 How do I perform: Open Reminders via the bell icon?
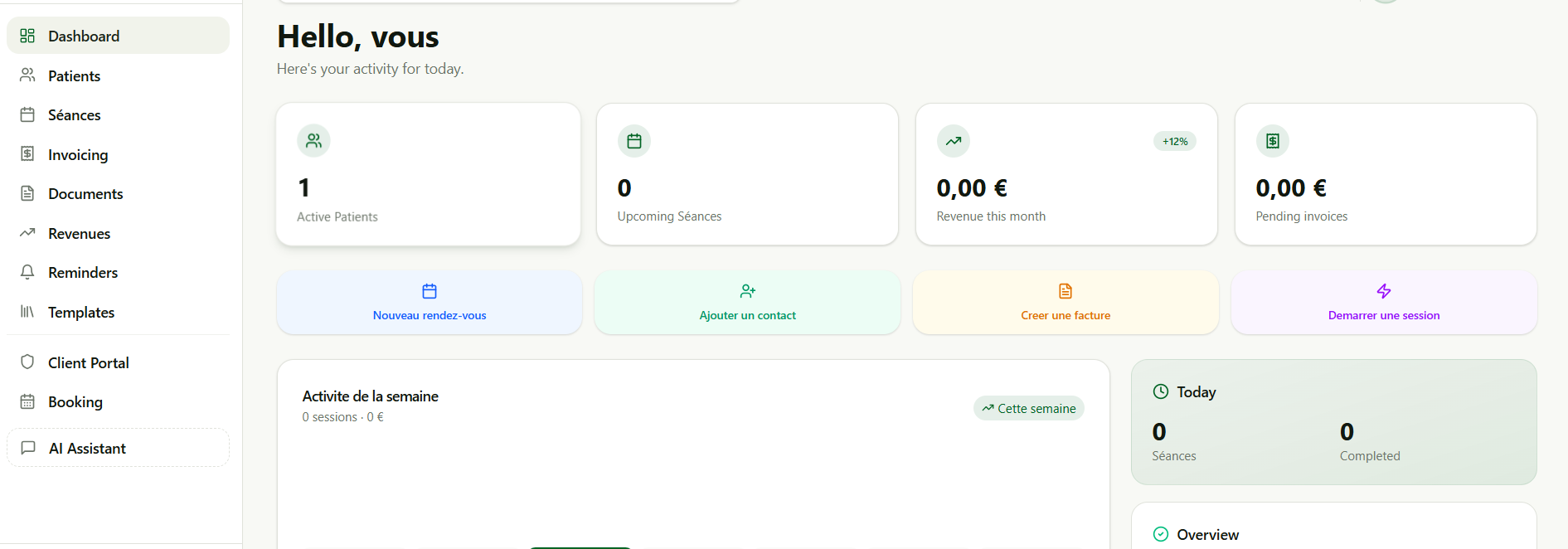click(27, 272)
